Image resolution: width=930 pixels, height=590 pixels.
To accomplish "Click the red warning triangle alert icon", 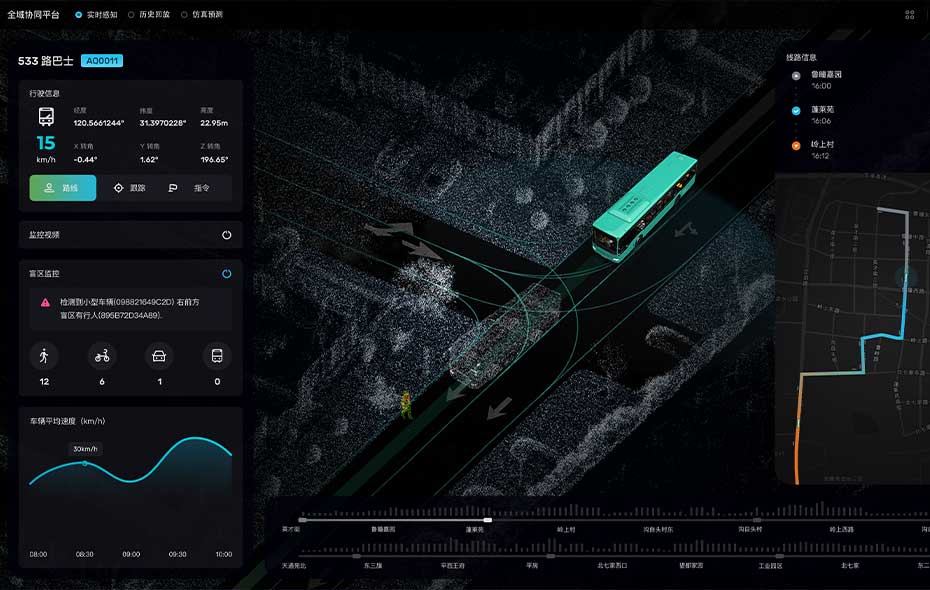I will [x=45, y=302].
